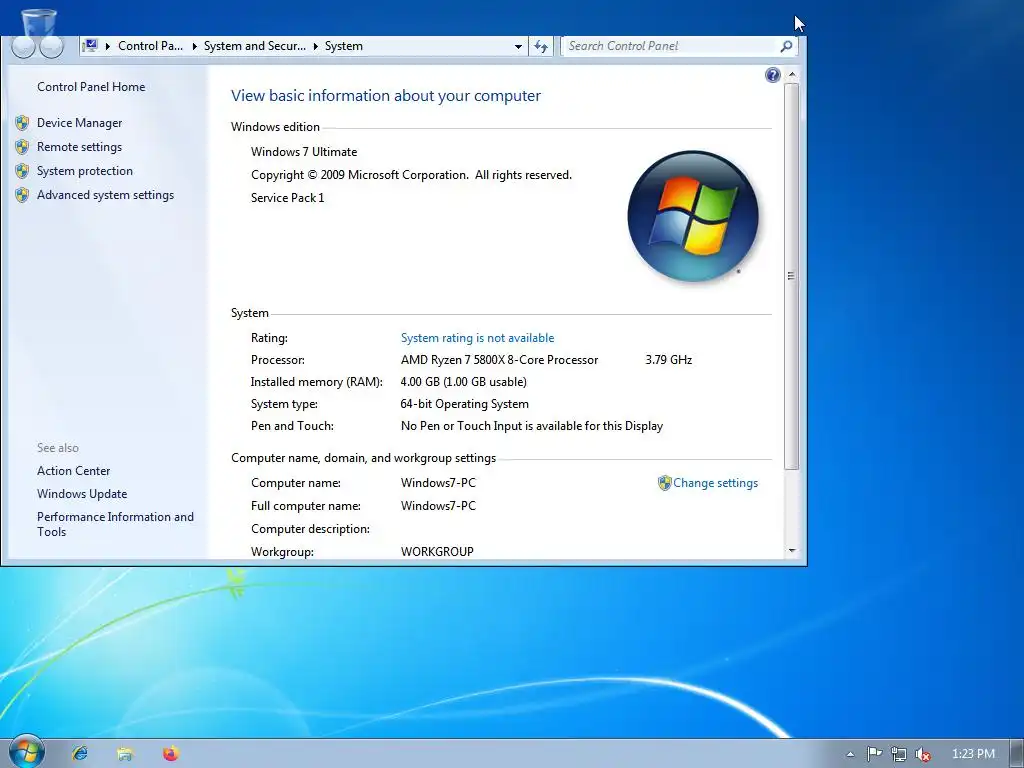Expand arrow after 'System and Secur...' breadcrumb

click(x=315, y=46)
